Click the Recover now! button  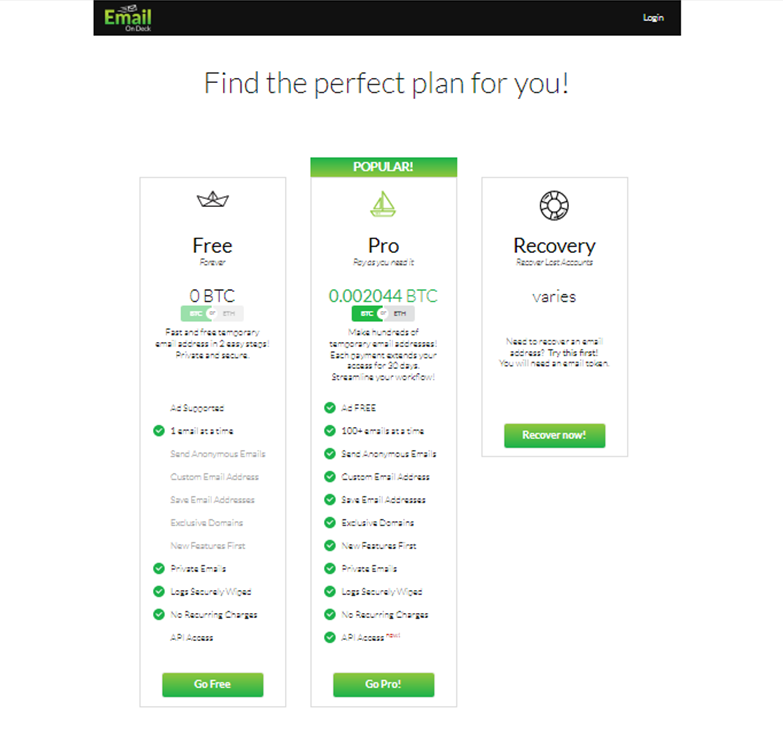554,435
